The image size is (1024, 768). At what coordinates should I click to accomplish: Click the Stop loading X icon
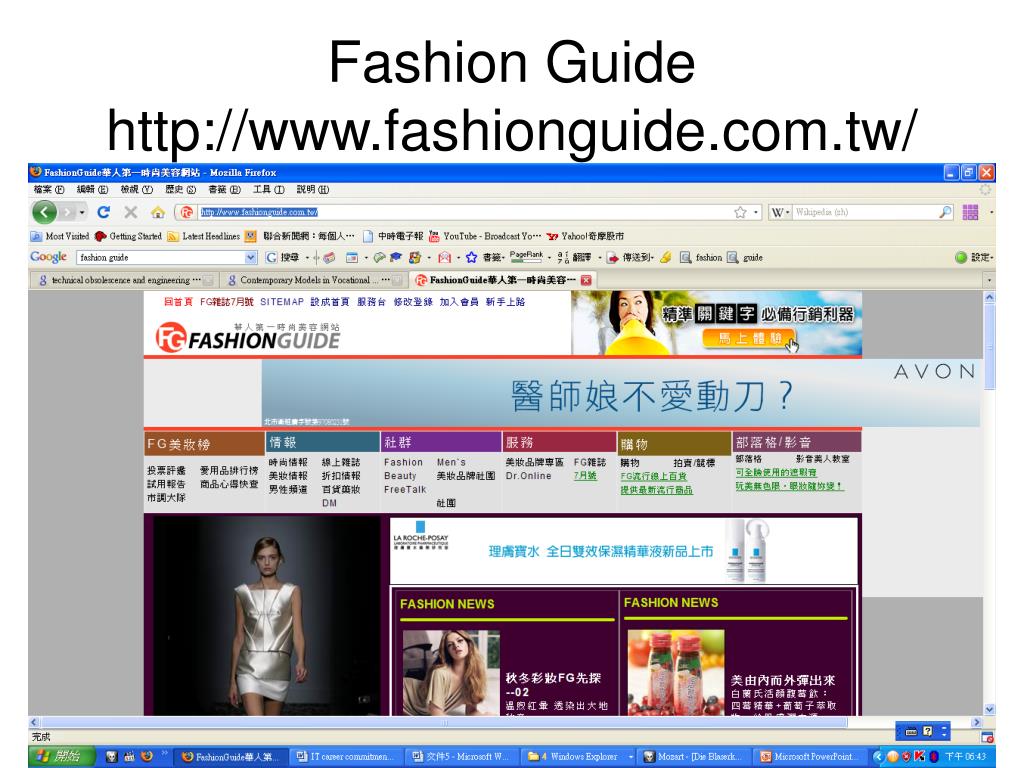click(x=131, y=212)
